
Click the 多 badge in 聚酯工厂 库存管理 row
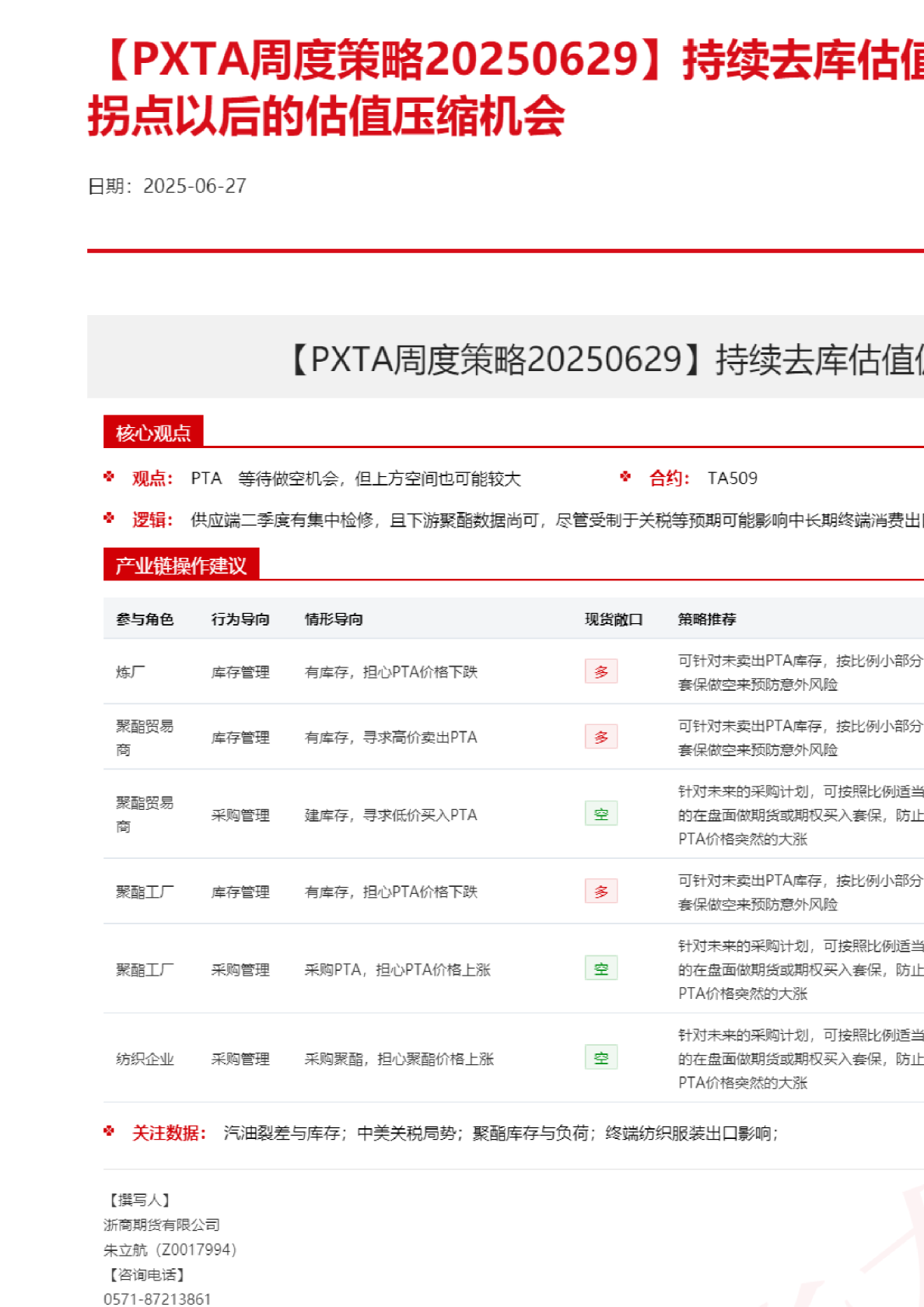click(600, 892)
